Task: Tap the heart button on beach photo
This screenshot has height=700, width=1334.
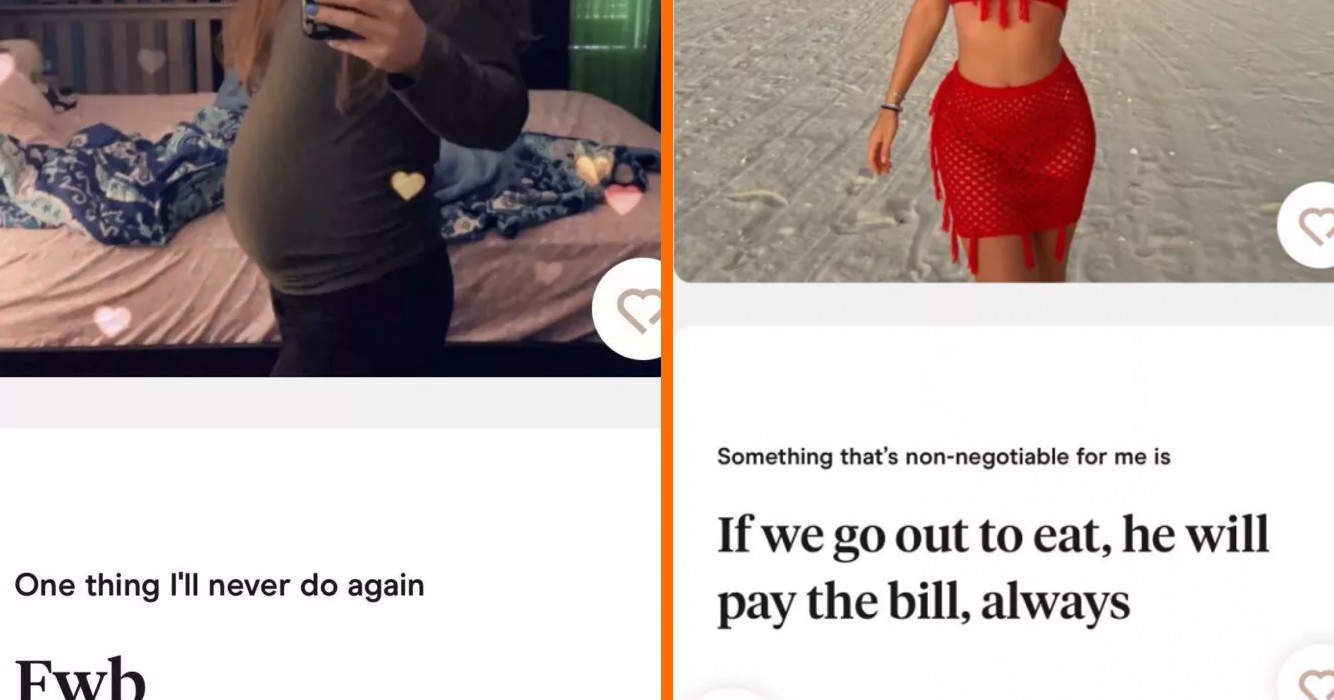Action: [x=1307, y=225]
